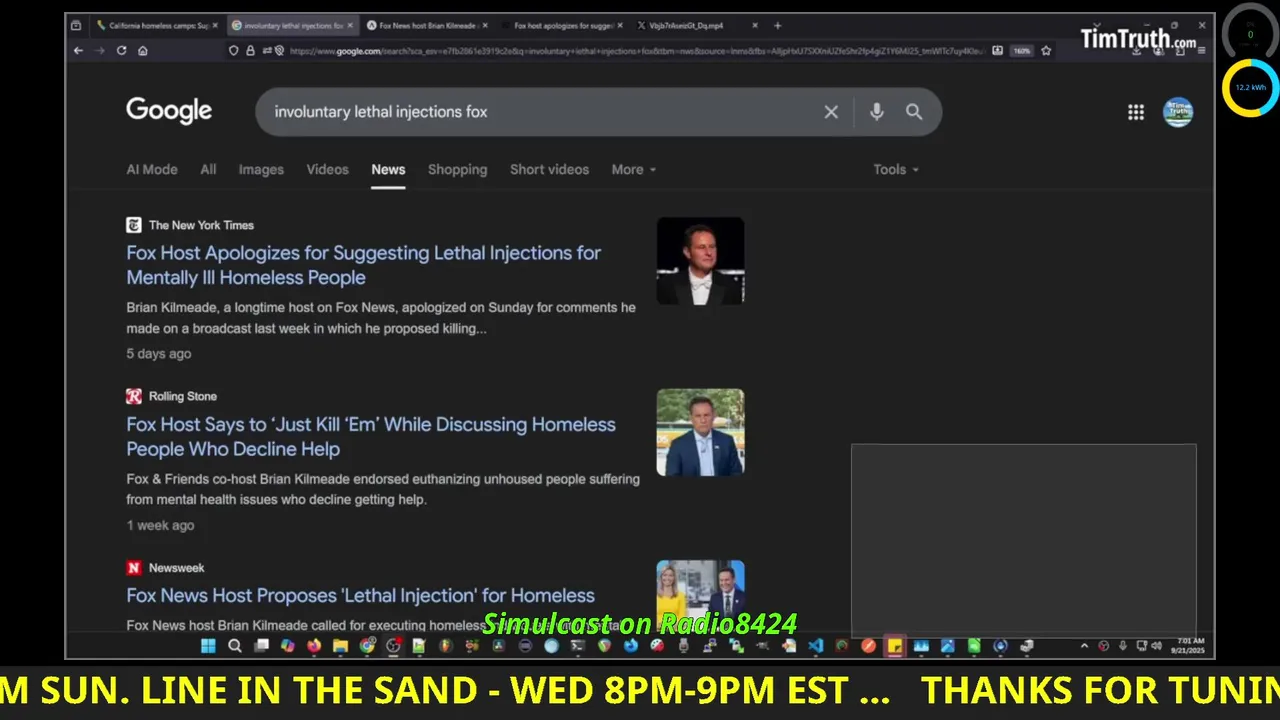Image resolution: width=1280 pixels, height=720 pixels.
Task: Clear the search box with the X
Action: coord(831,112)
